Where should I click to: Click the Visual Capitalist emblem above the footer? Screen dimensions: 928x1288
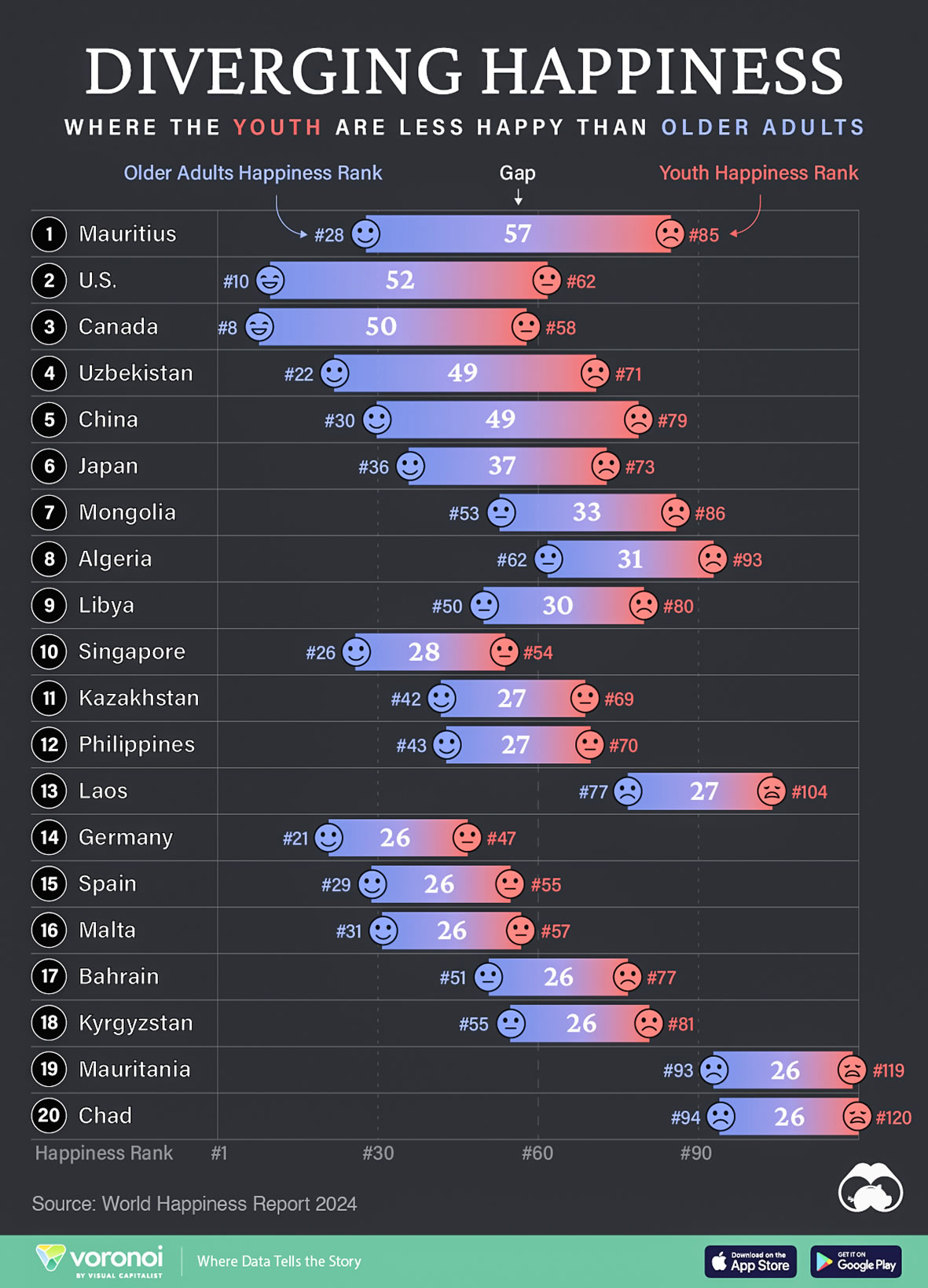pyautogui.click(x=871, y=1188)
